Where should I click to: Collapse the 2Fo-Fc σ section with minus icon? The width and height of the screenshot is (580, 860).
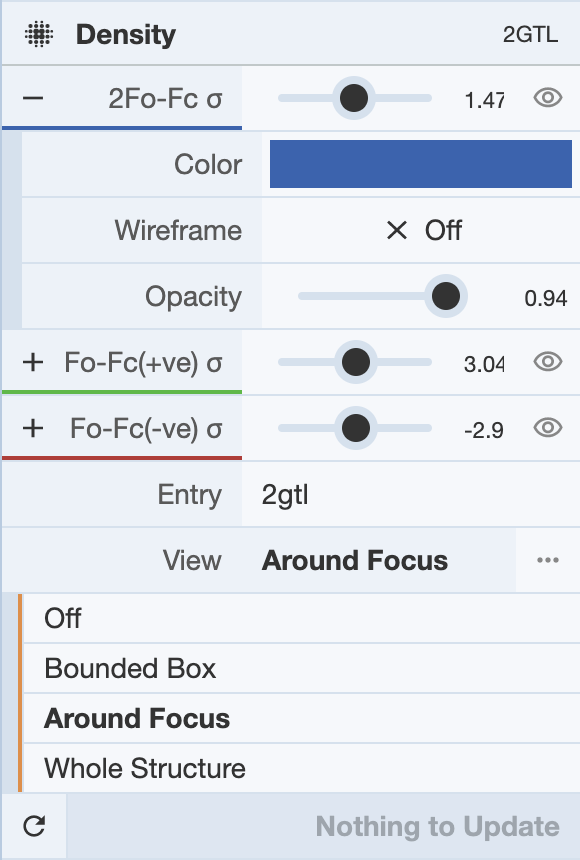(x=33, y=98)
